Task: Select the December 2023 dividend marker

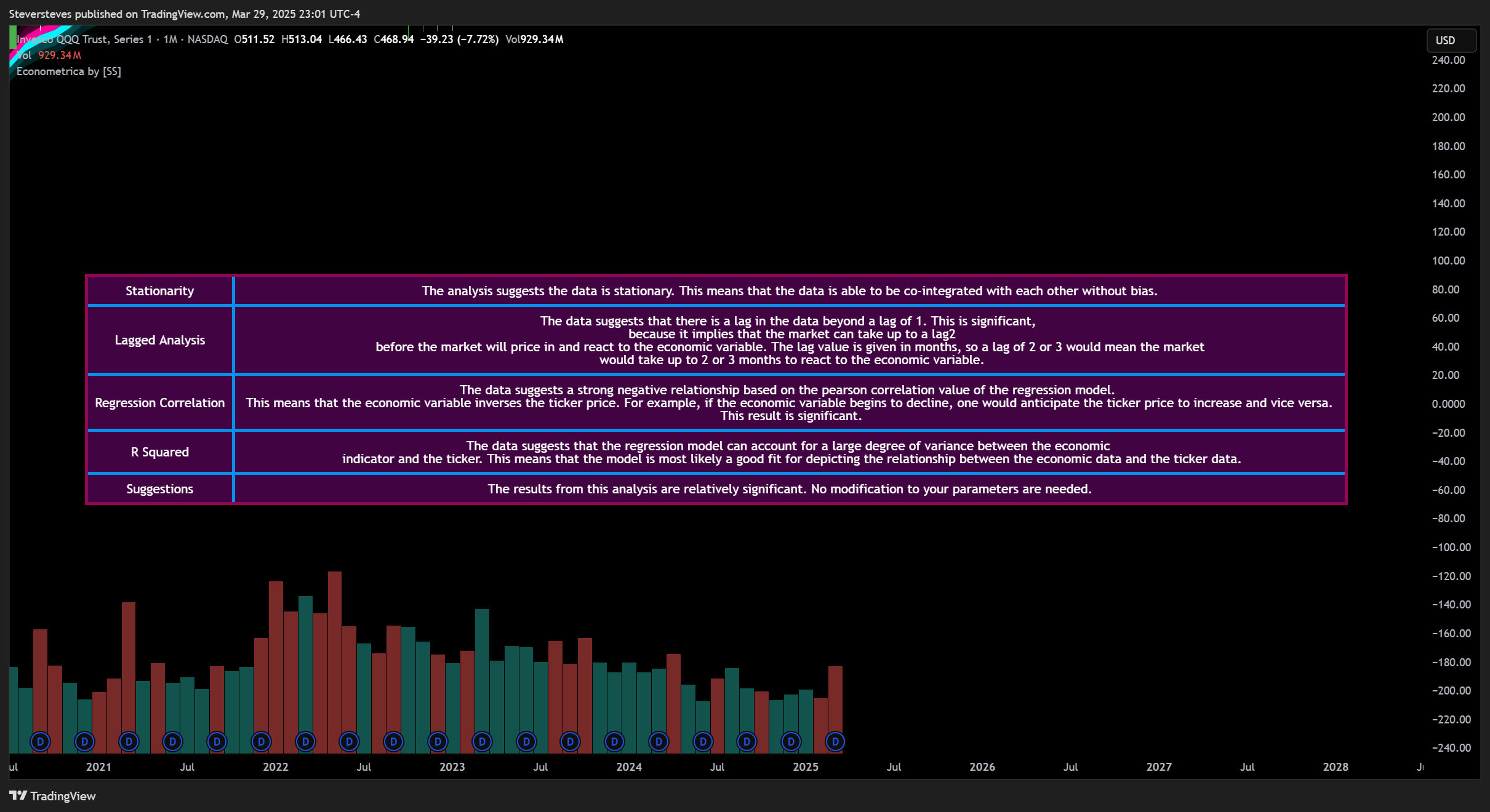Action: click(x=614, y=742)
